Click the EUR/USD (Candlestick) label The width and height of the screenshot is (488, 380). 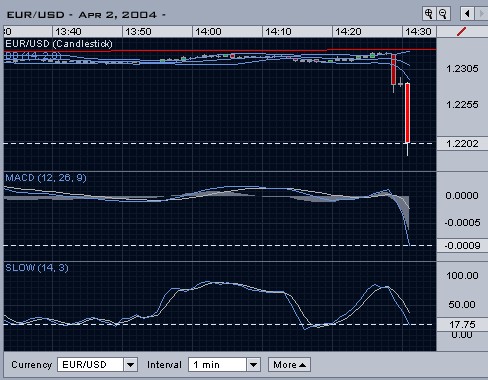pyautogui.click(x=59, y=44)
